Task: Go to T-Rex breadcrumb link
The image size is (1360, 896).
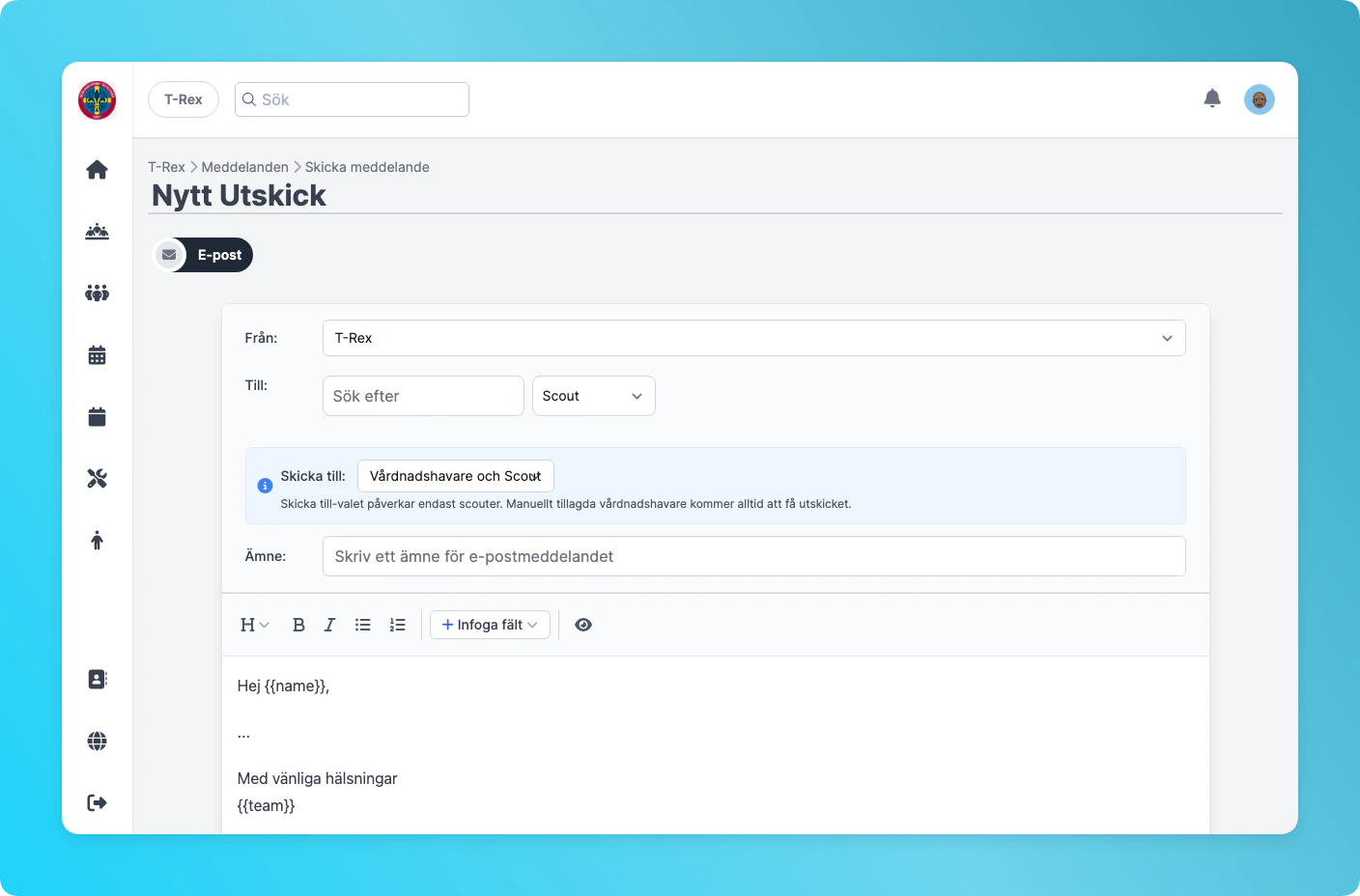Action: click(166, 167)
